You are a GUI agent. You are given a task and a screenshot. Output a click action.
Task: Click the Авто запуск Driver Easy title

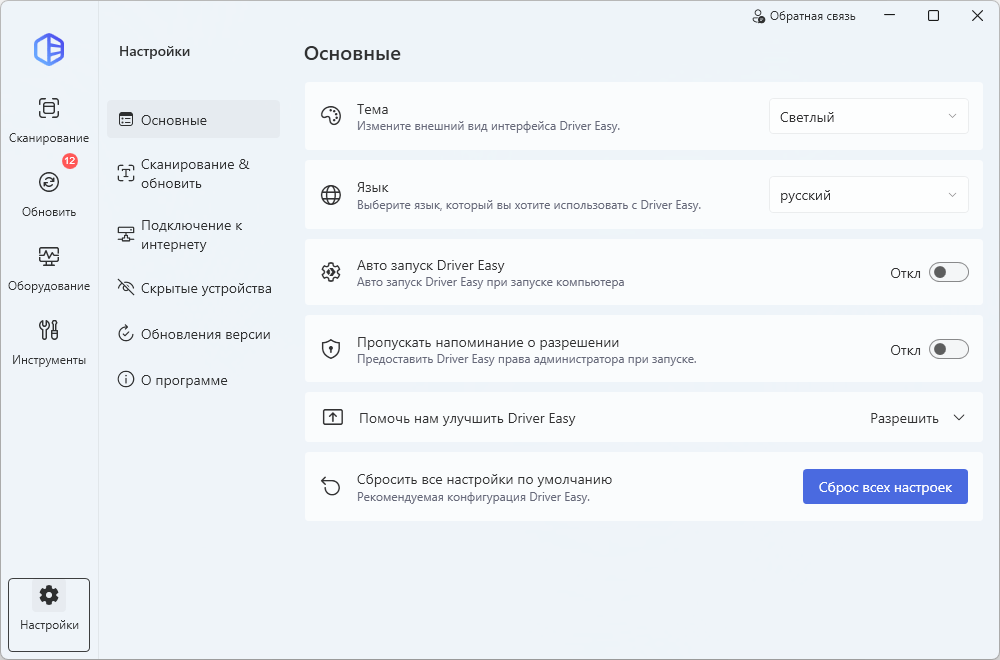click(x=430, y=265)
